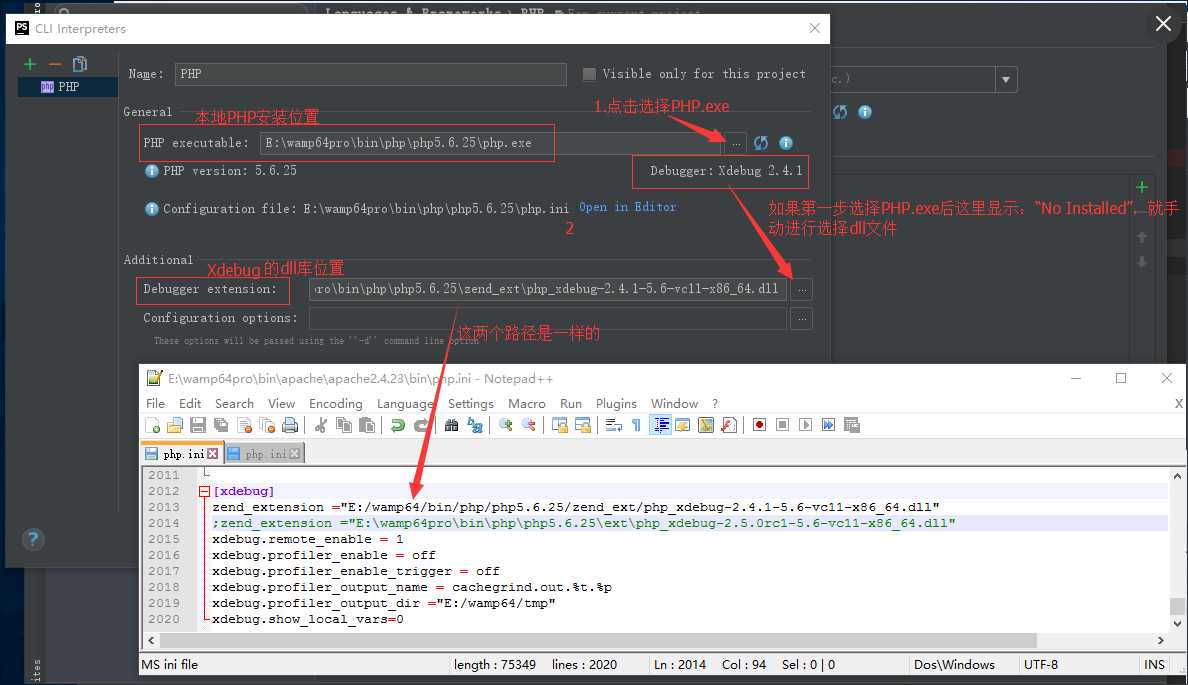Screen dimensions: 1188x685
Task: Open the Search menu in Notepad++
Action: 234,404
